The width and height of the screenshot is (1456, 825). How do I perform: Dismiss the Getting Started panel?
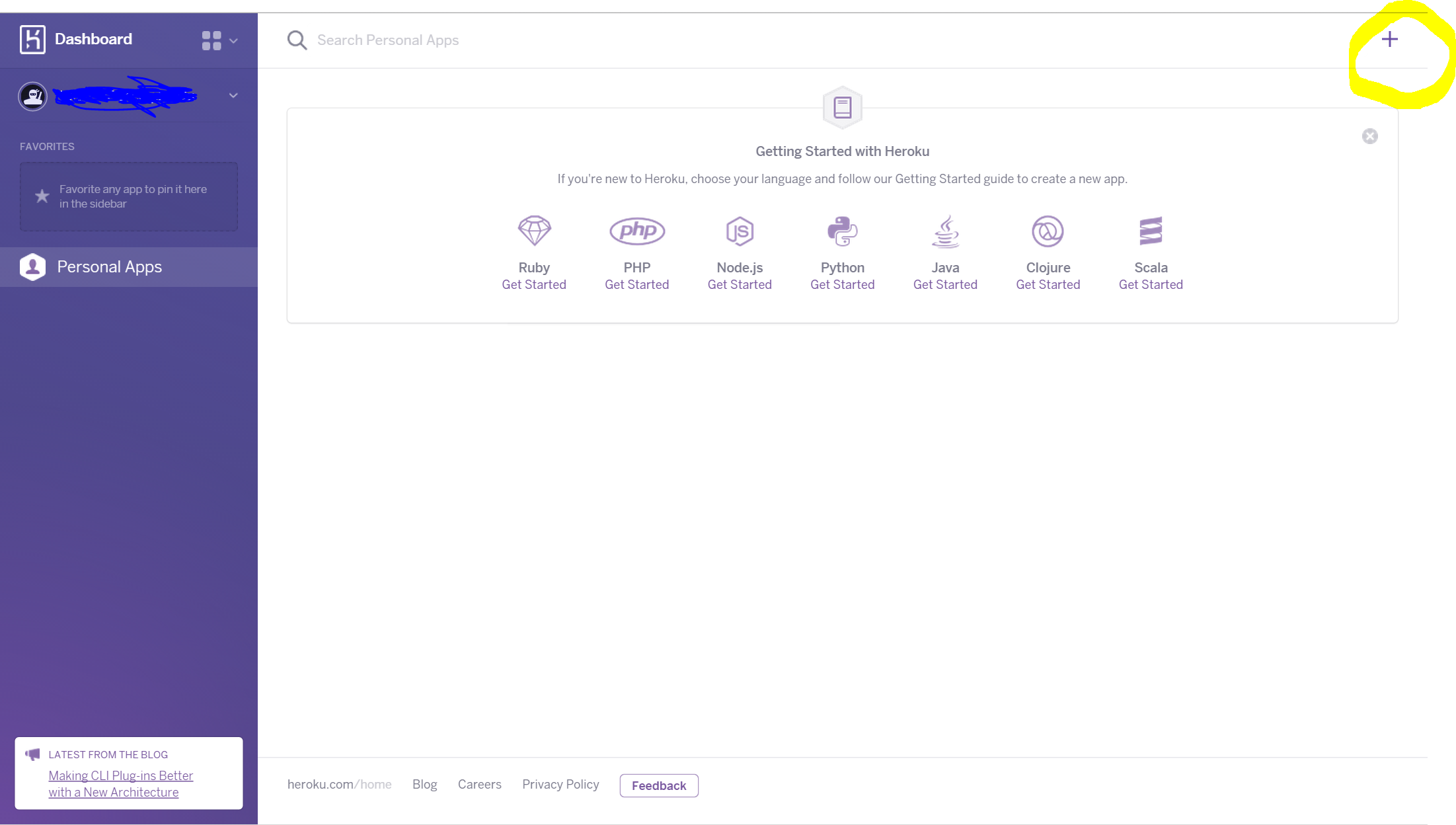(1369, 136)
